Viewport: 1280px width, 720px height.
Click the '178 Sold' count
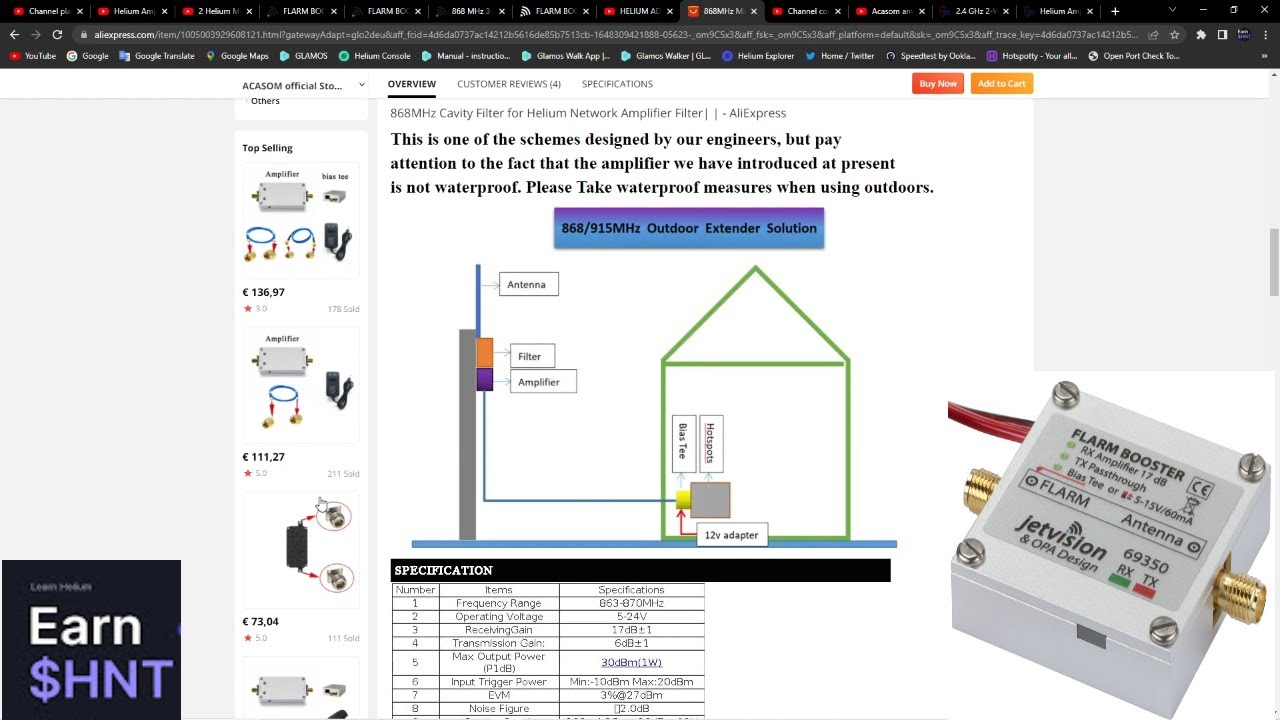pos(343,309)
